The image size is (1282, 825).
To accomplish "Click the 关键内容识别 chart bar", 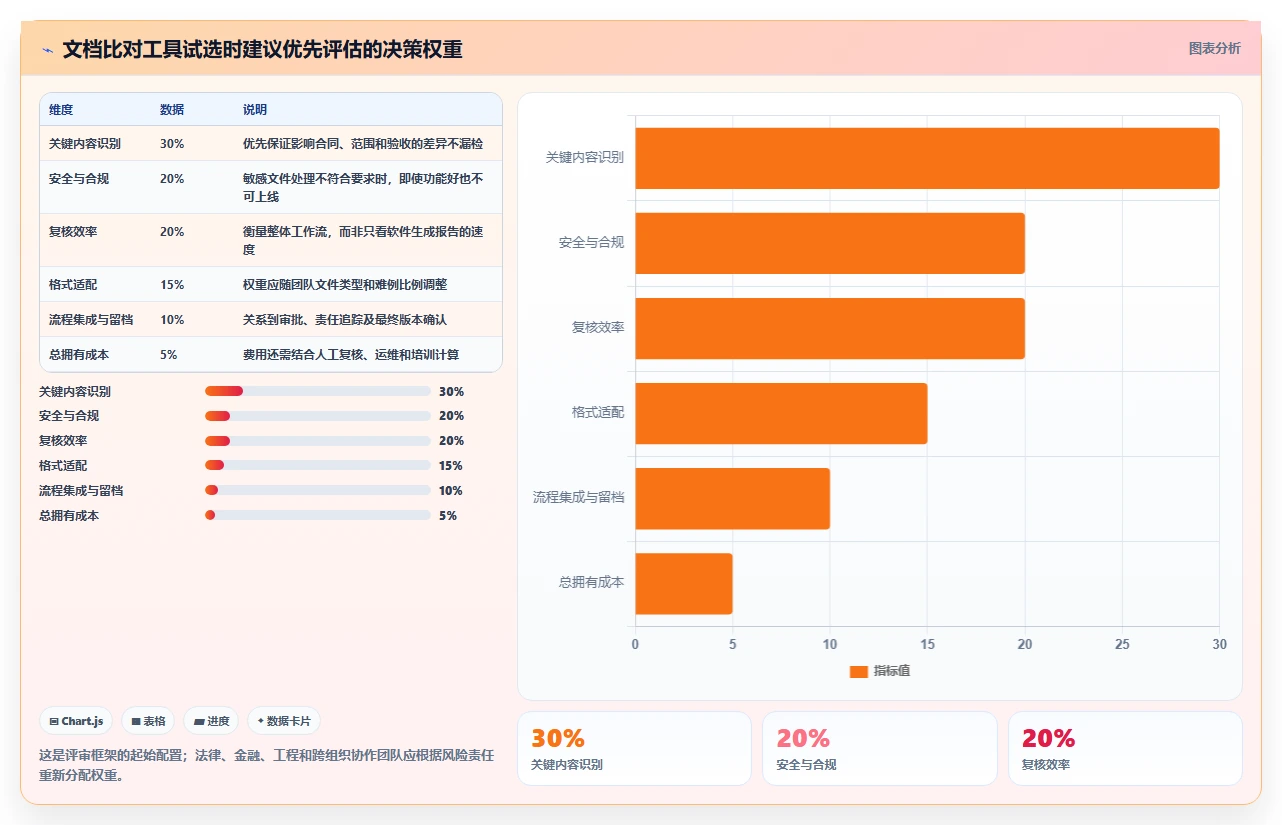I will click(x=927, y=158).
